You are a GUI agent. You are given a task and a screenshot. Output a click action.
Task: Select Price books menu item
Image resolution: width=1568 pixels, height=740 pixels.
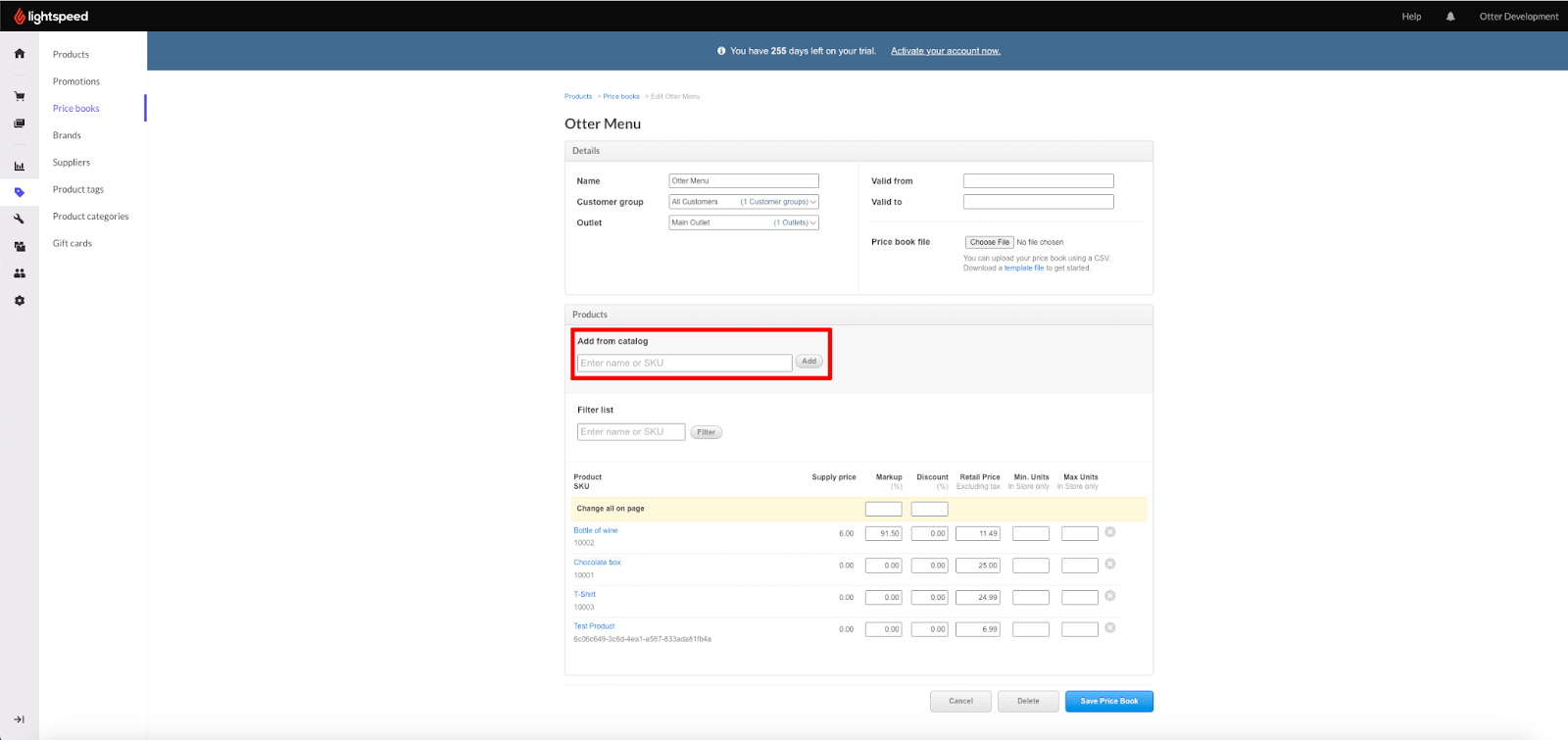[x=76, y=109]
